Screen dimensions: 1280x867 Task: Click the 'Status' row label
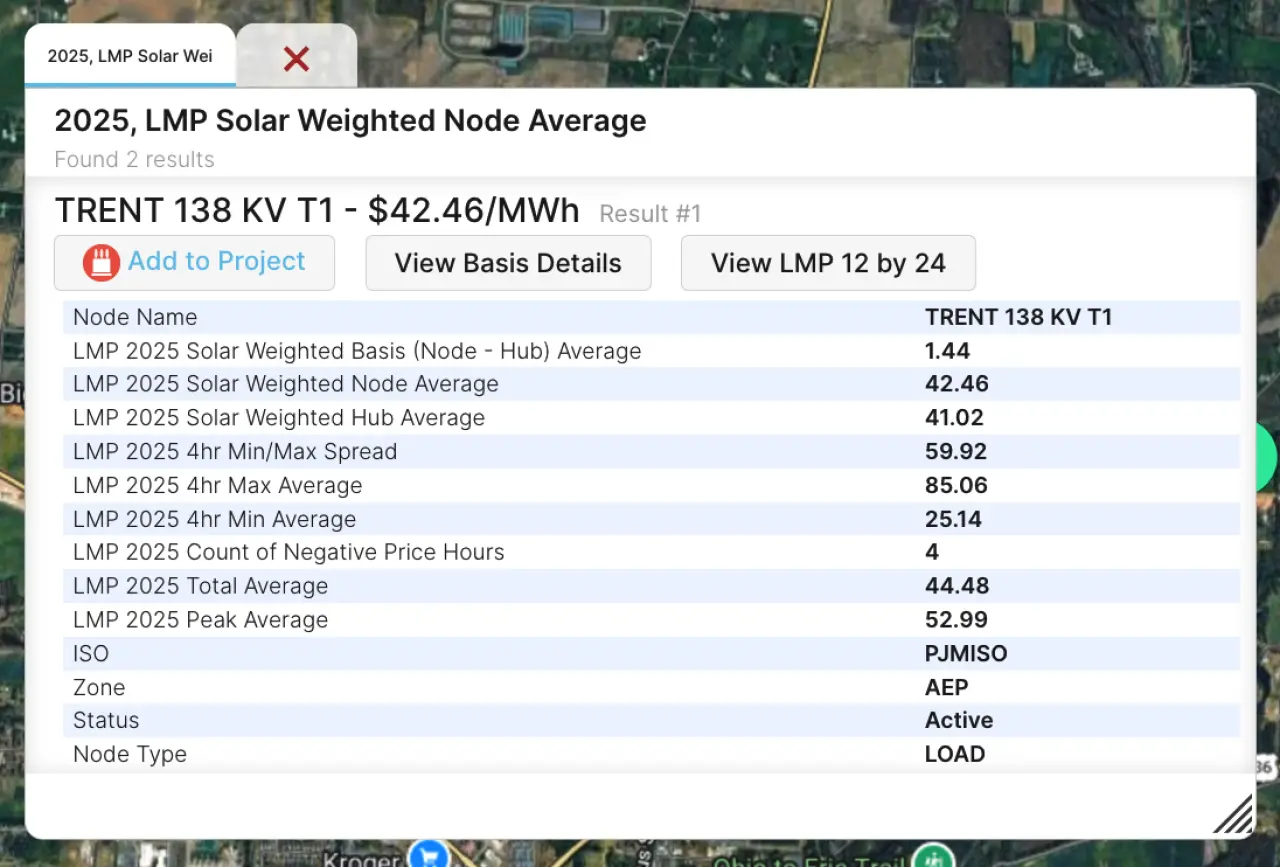click(x=106, y=721)
